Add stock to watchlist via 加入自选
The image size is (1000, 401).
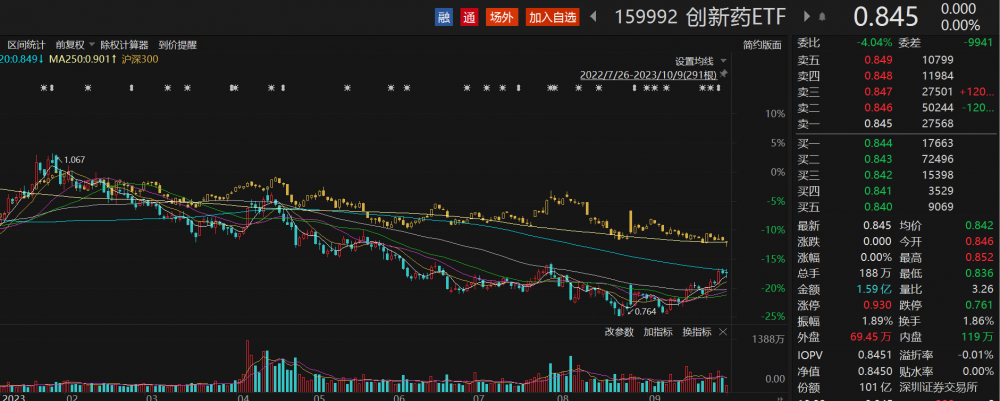552,17
